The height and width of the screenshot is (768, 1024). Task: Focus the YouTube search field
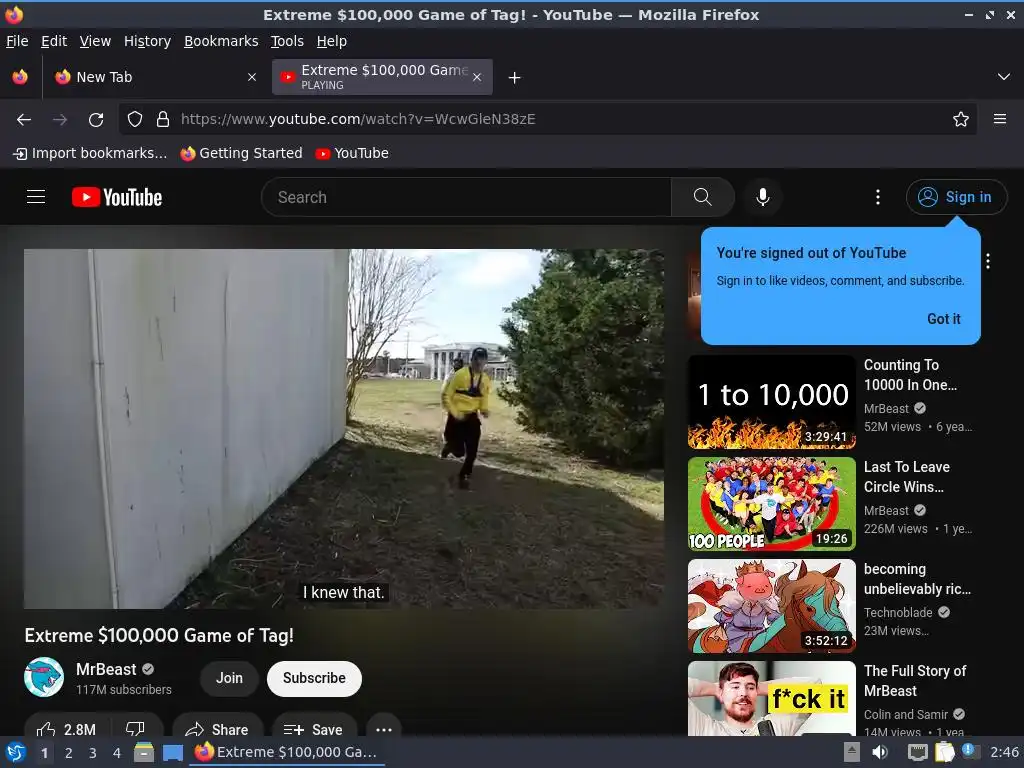click(466, 197)
